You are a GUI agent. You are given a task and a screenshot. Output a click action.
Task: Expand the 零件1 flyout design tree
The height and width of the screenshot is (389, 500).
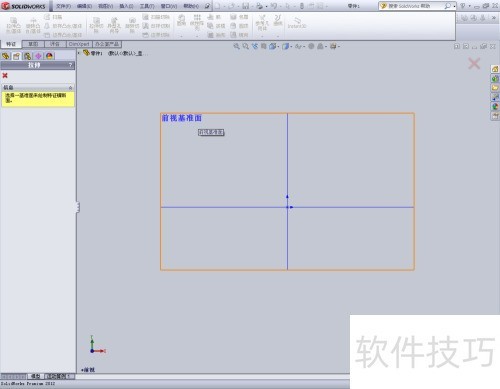click(x=79, y=53)
